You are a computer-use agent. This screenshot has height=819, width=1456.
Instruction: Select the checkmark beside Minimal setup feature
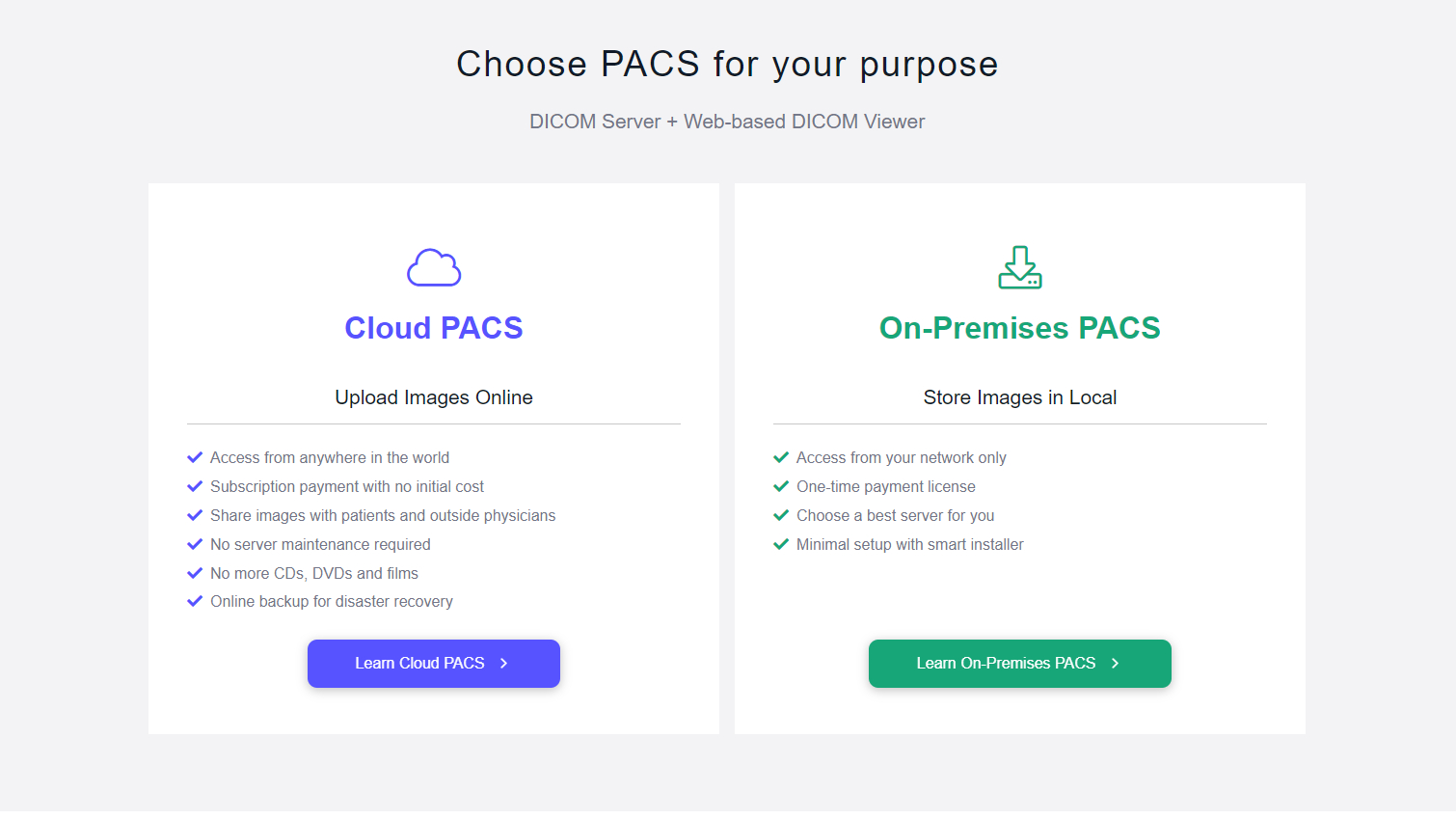pyautogui.click(x=781, y=543)
